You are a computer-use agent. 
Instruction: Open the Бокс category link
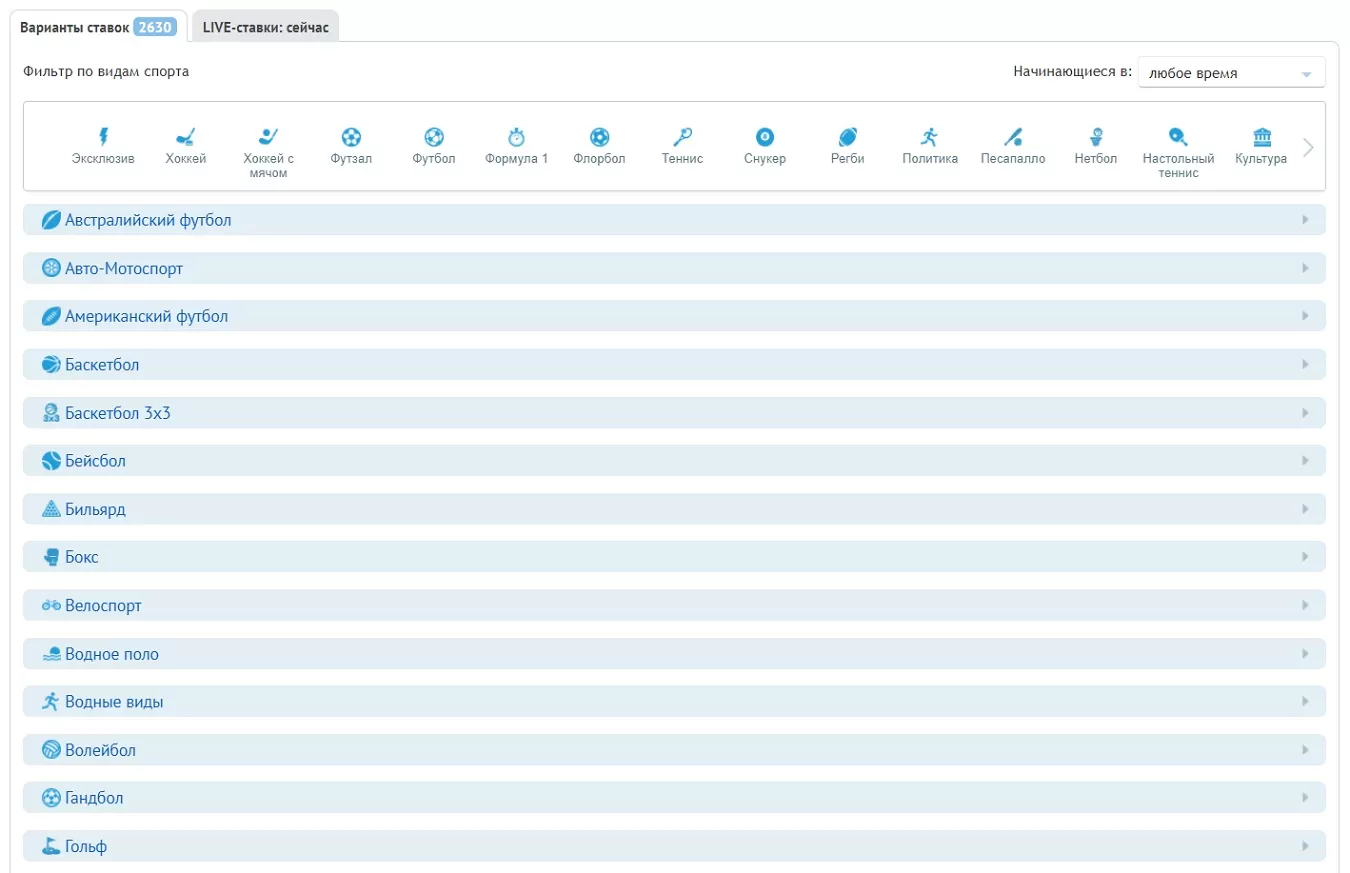click(82, 557)
